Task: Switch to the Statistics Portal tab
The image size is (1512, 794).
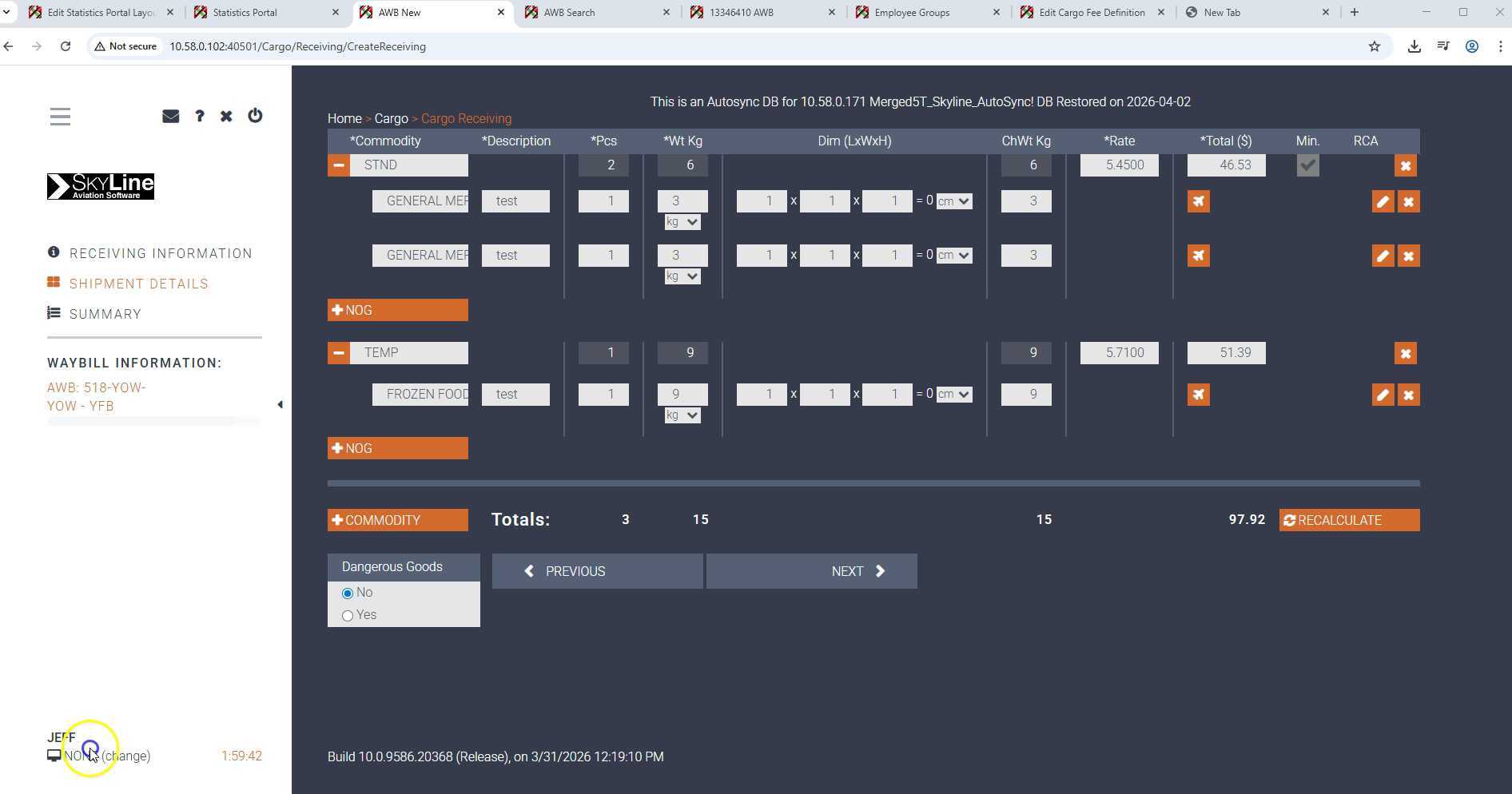Action: 267,12
